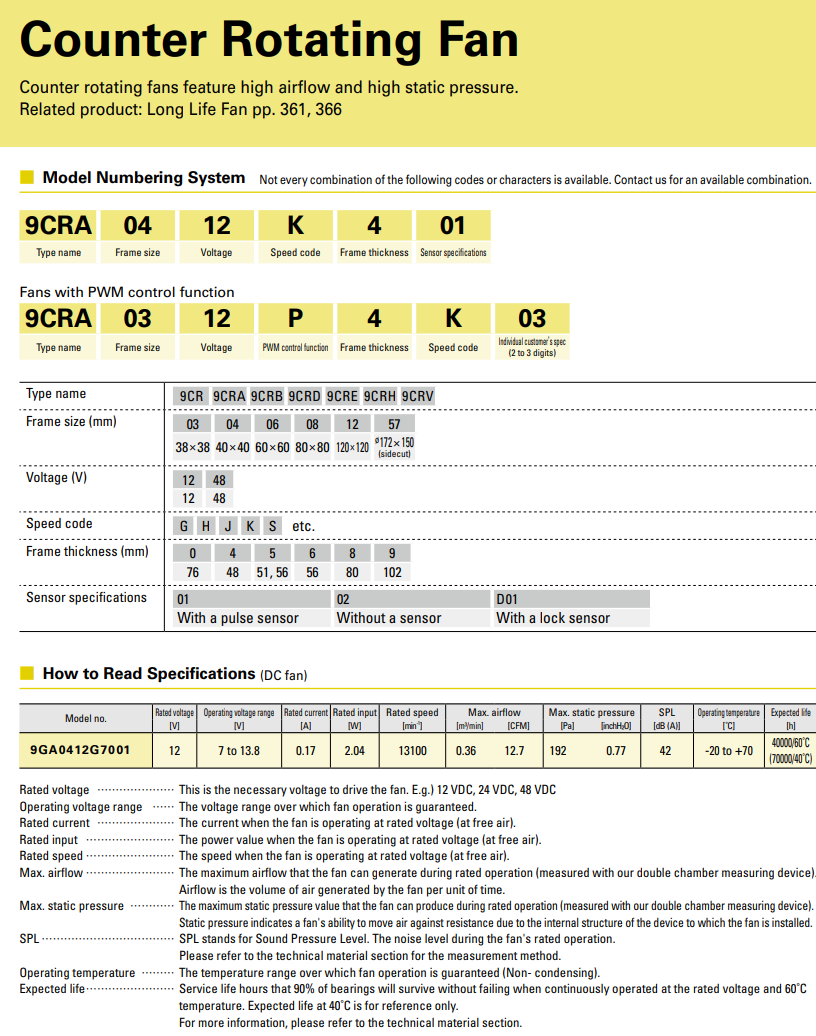The image size is (816, 1036).
Task: Click the Counter Rotating Fan page title
Action: click(269, 40)
